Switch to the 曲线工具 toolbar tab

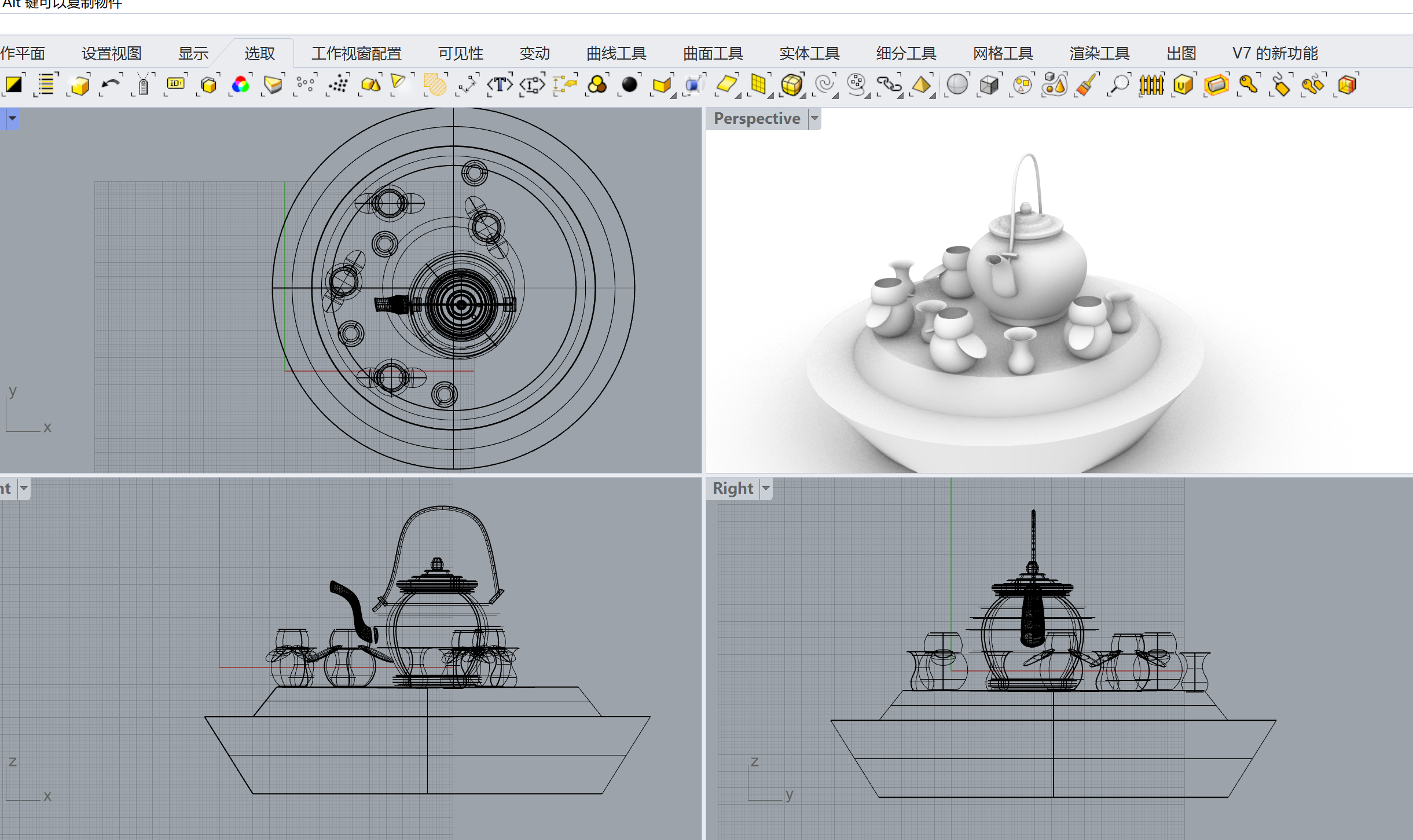coord(616,53)
